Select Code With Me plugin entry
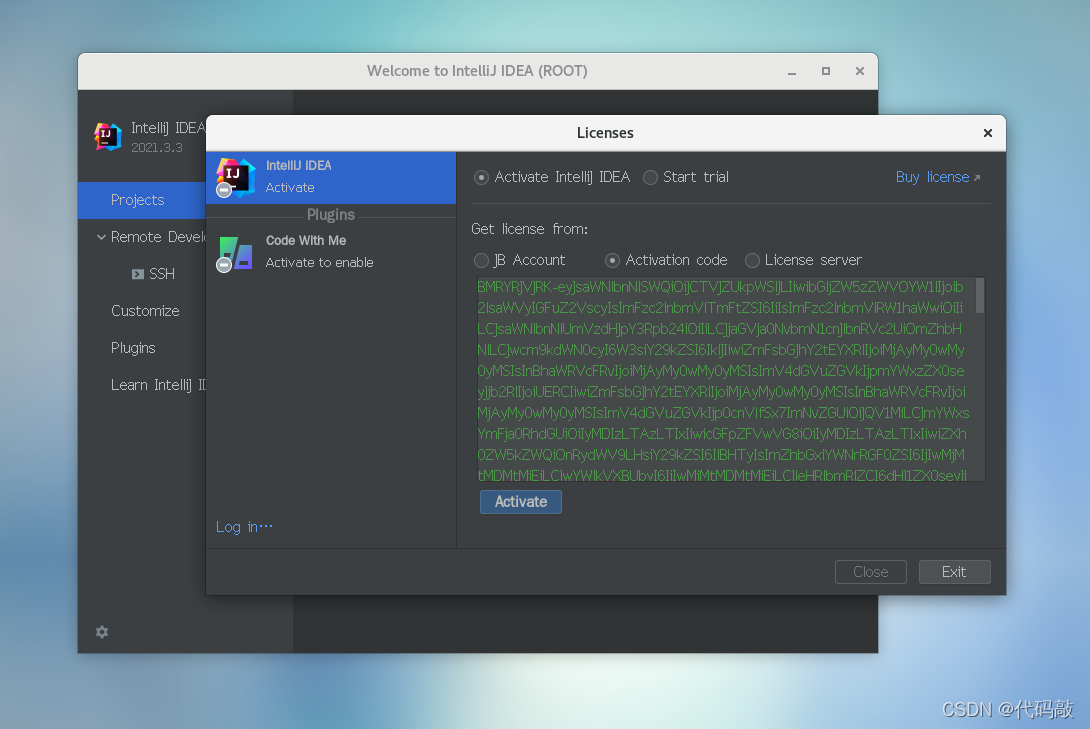 tap(331, 252)
